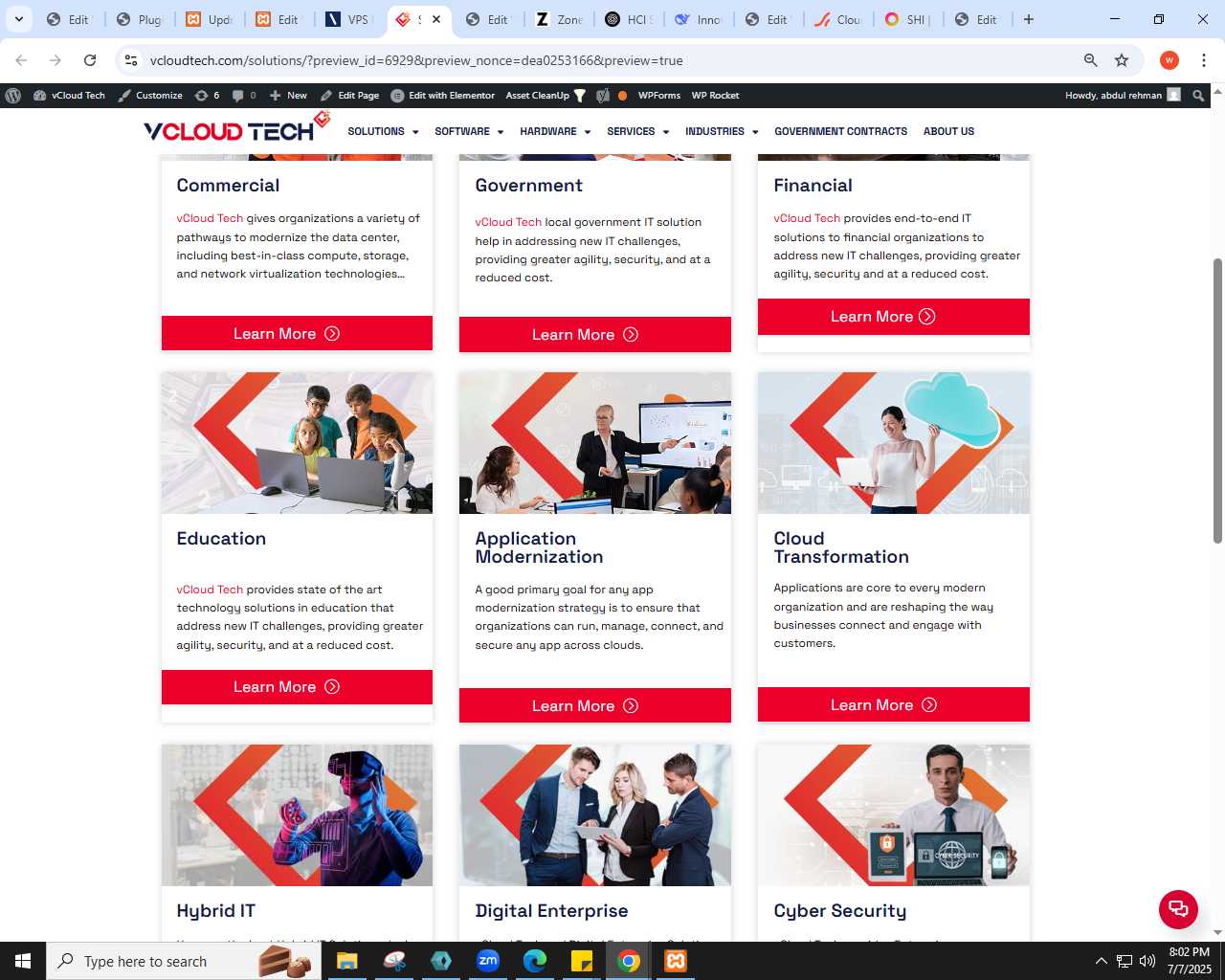This screenshot has width=1225, height=980.
Task: Open the Government Contracts menu item
Action: pos(840,131)
